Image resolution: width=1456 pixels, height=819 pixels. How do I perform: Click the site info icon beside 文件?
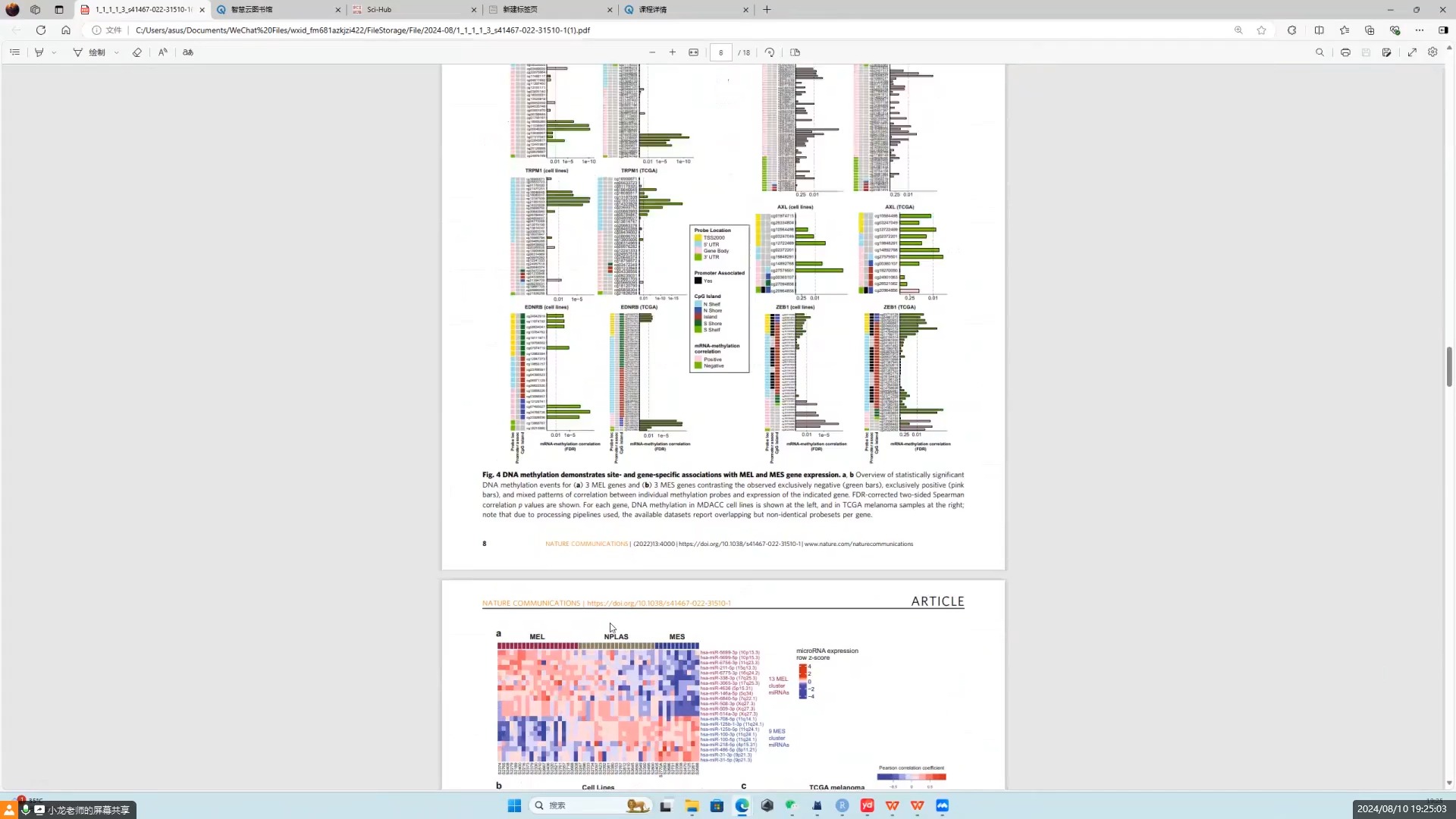click(x=96, y=30)
